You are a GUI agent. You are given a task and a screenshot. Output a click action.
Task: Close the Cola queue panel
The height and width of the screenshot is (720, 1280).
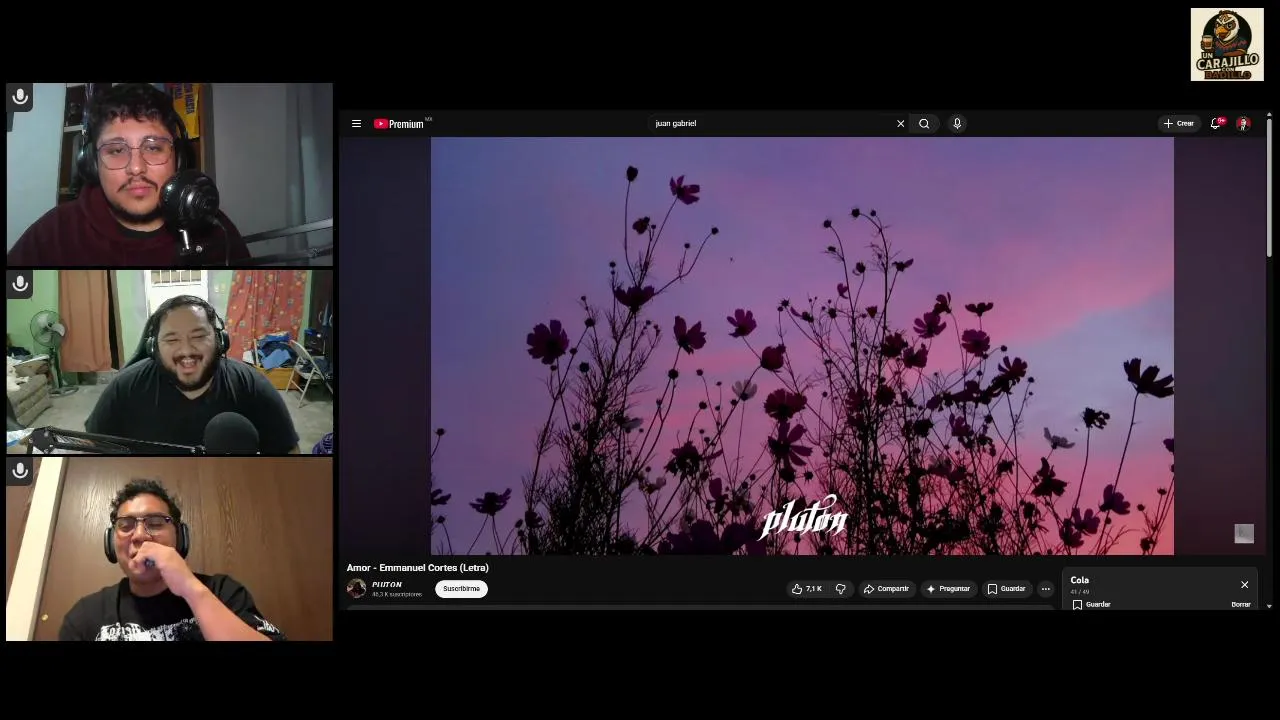(x=1244, y=584)
